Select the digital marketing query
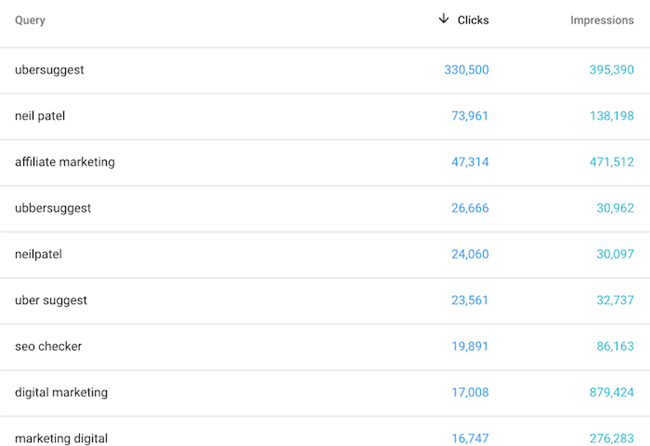Screen dimensions: 650x446 pos(61,392)
